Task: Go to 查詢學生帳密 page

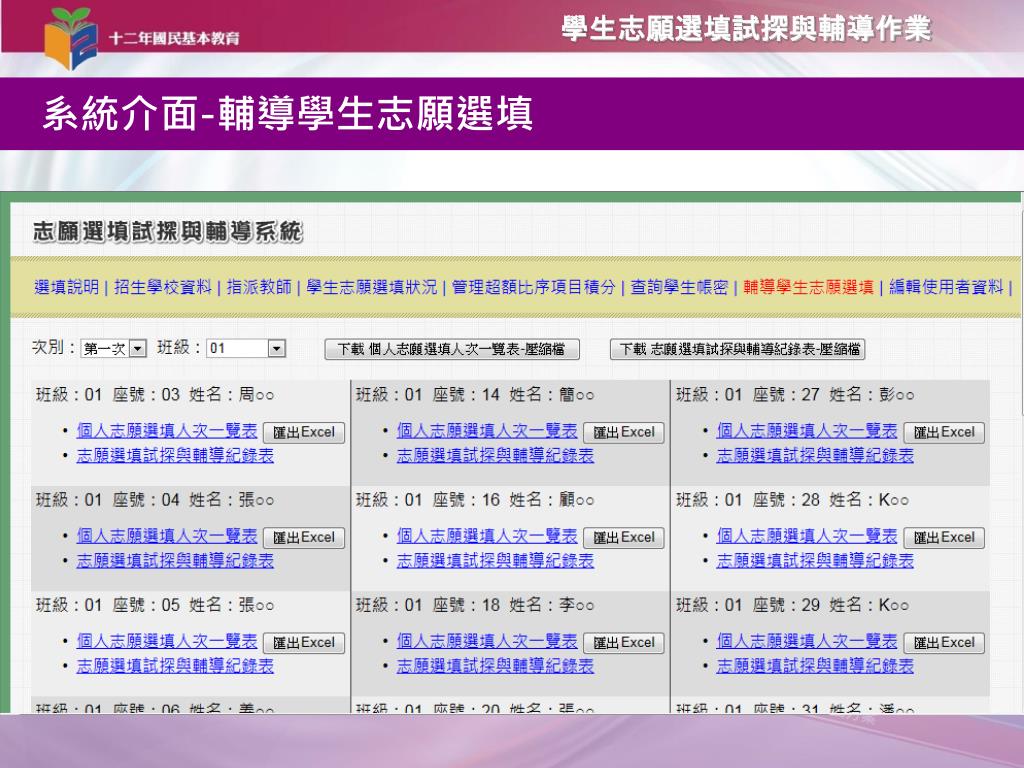Action: pos(679,287)
